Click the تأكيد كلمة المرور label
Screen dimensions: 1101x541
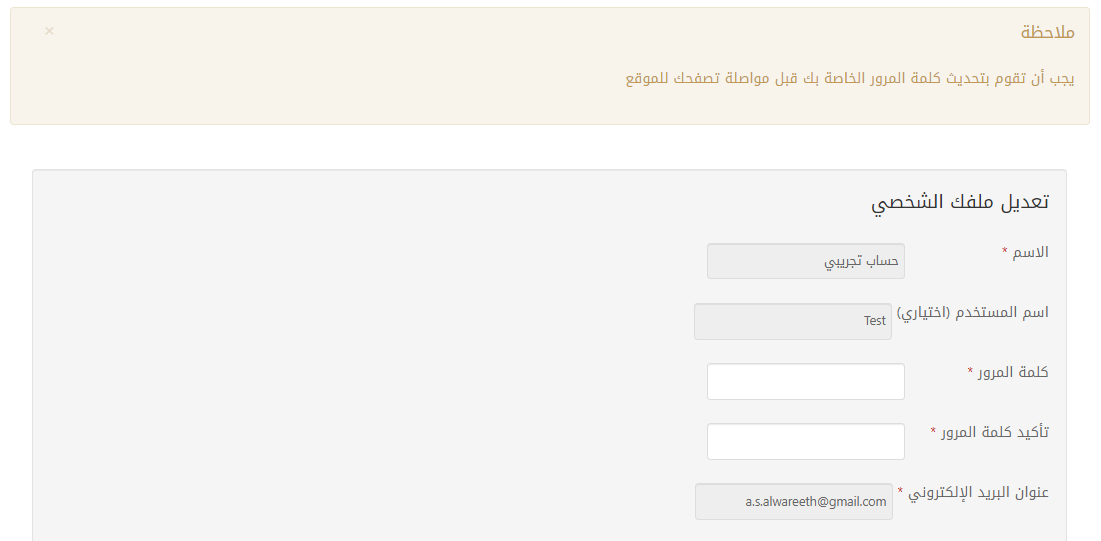pyautogui.click(x=996, y=432)
